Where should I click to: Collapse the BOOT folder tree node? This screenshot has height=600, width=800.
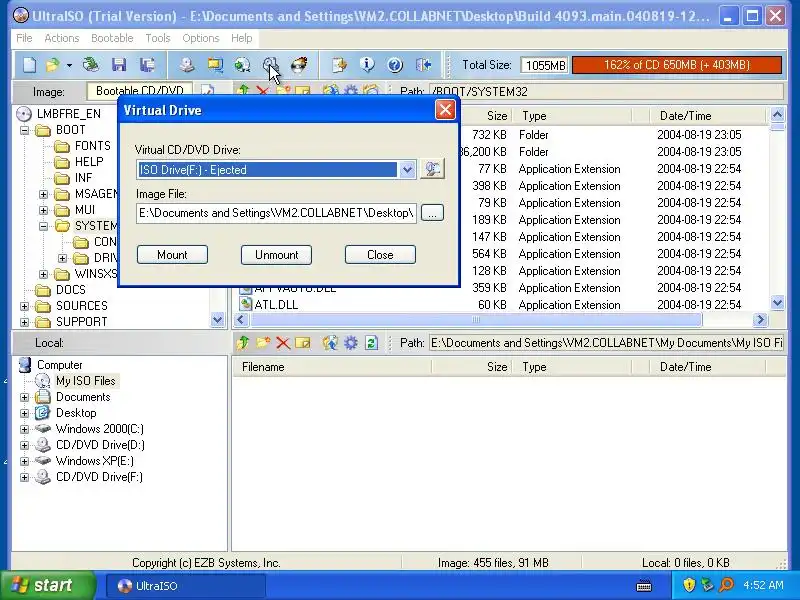[24, 130]
